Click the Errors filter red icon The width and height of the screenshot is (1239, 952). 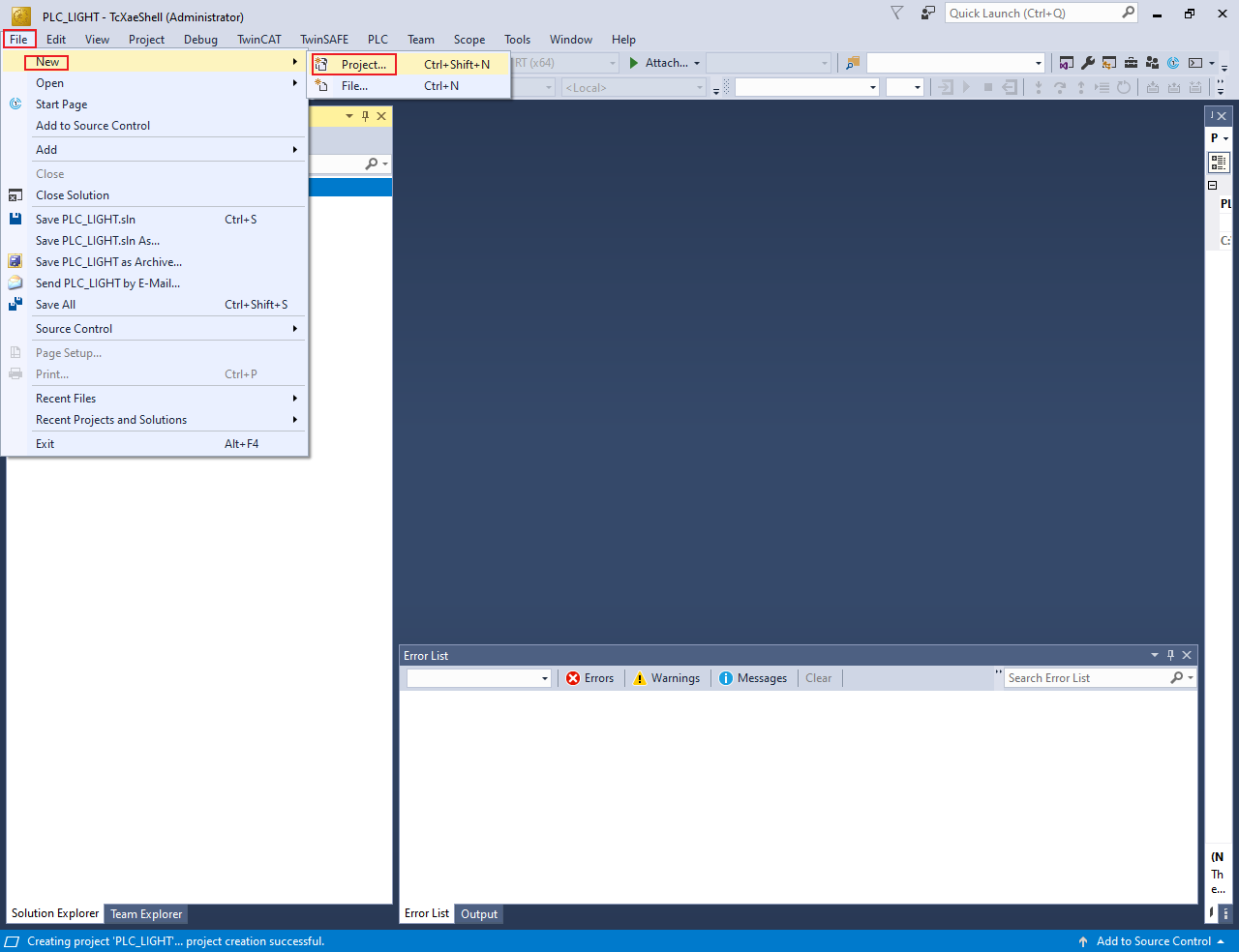click(x=573, y=678)
